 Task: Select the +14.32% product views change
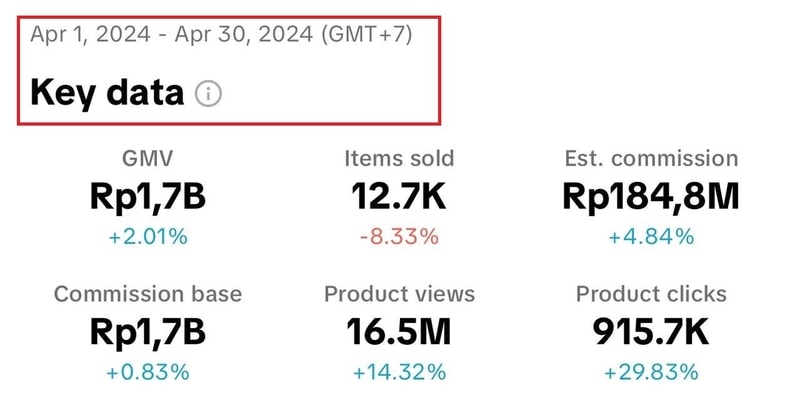point(399,372)
